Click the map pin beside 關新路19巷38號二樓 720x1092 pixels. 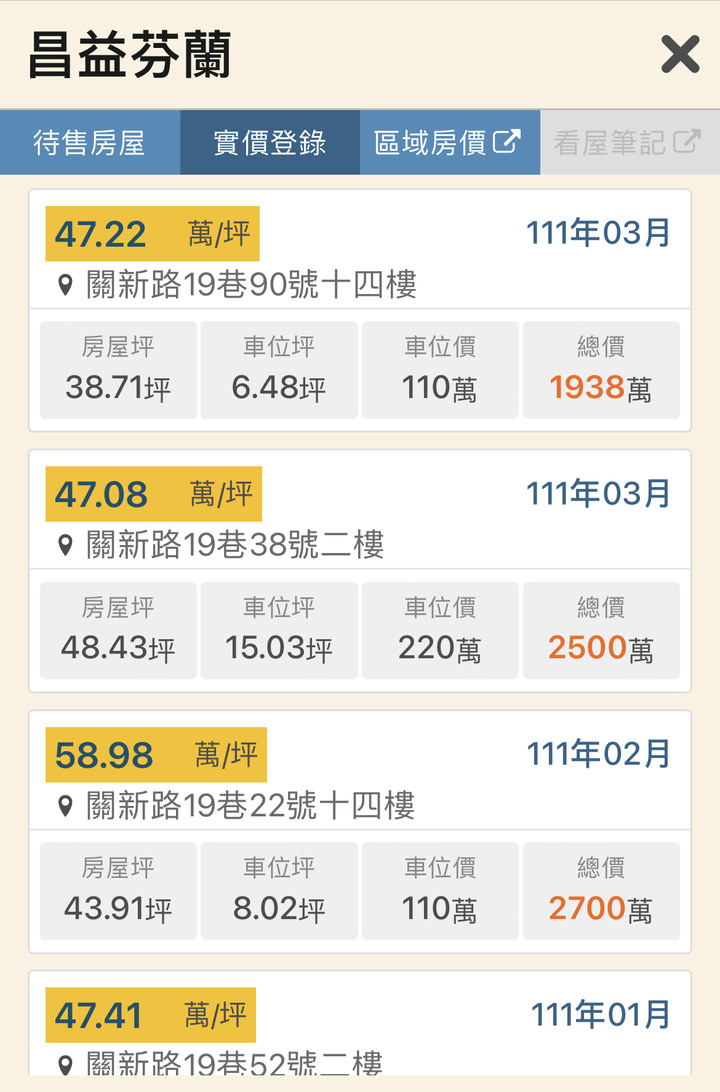click(x=65, y=545)
